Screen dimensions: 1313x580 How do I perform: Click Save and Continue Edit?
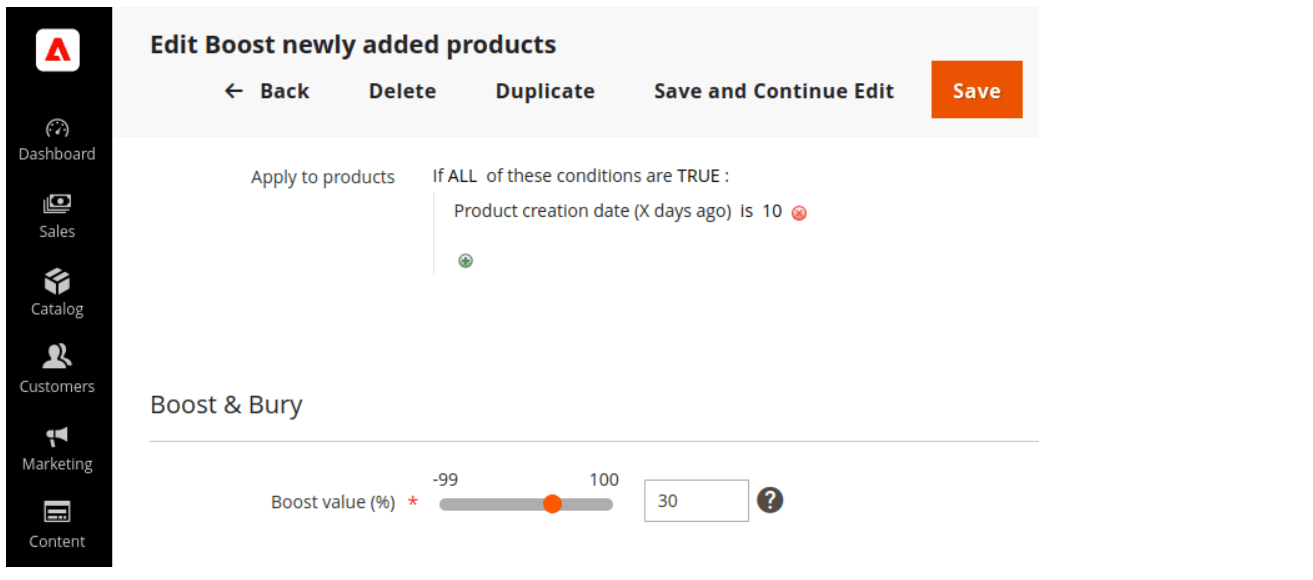coord(773,91)
